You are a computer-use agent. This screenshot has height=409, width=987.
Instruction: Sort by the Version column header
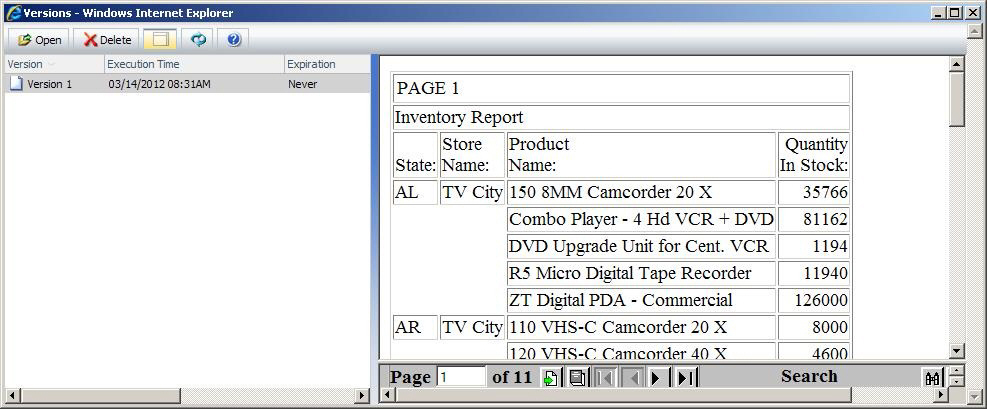coord(53,64)
